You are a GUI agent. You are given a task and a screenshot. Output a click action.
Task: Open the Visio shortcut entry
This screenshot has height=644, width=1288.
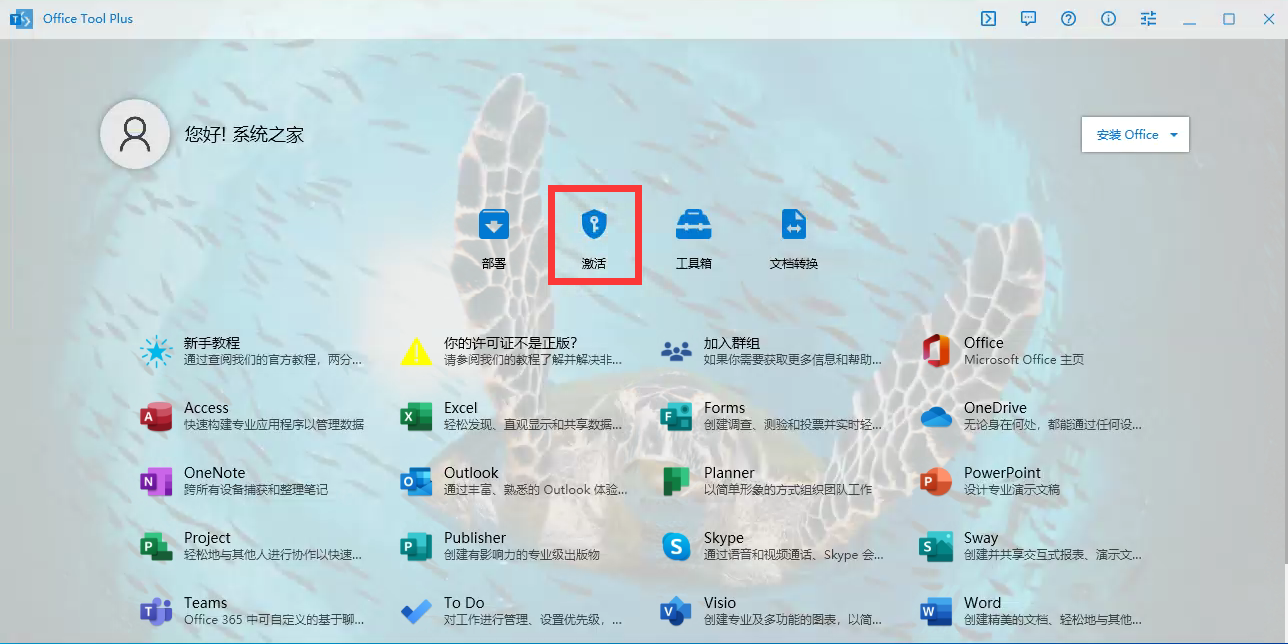tap(720, 611)
